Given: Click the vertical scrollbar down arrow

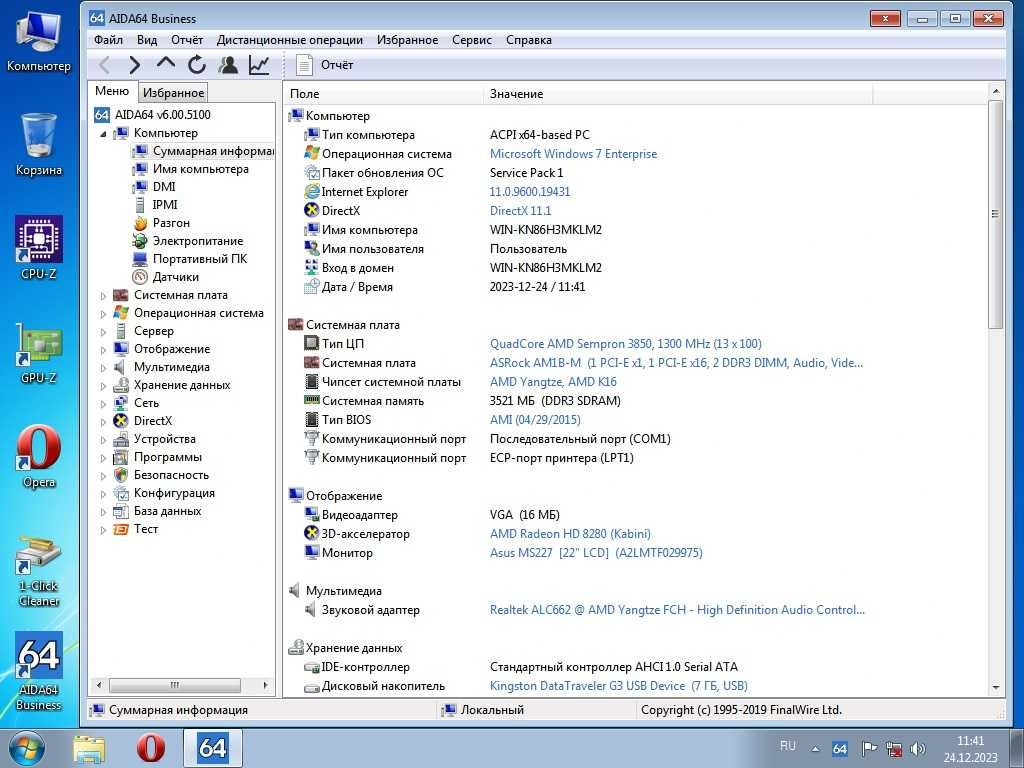Looking at the screenshot, I should [x=995, y=688].
